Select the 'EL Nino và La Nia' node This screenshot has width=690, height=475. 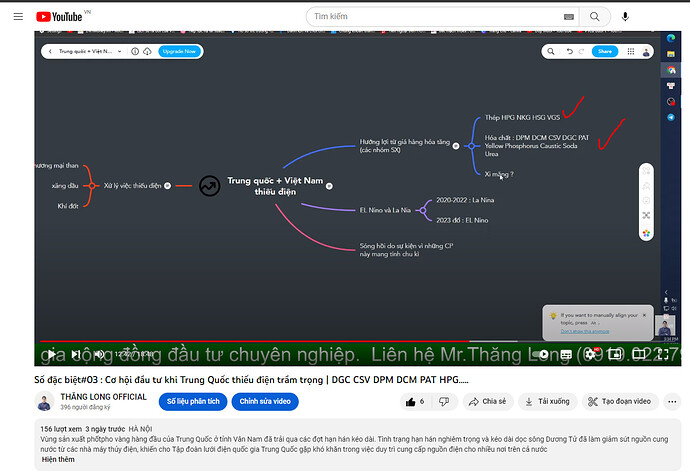385,210
